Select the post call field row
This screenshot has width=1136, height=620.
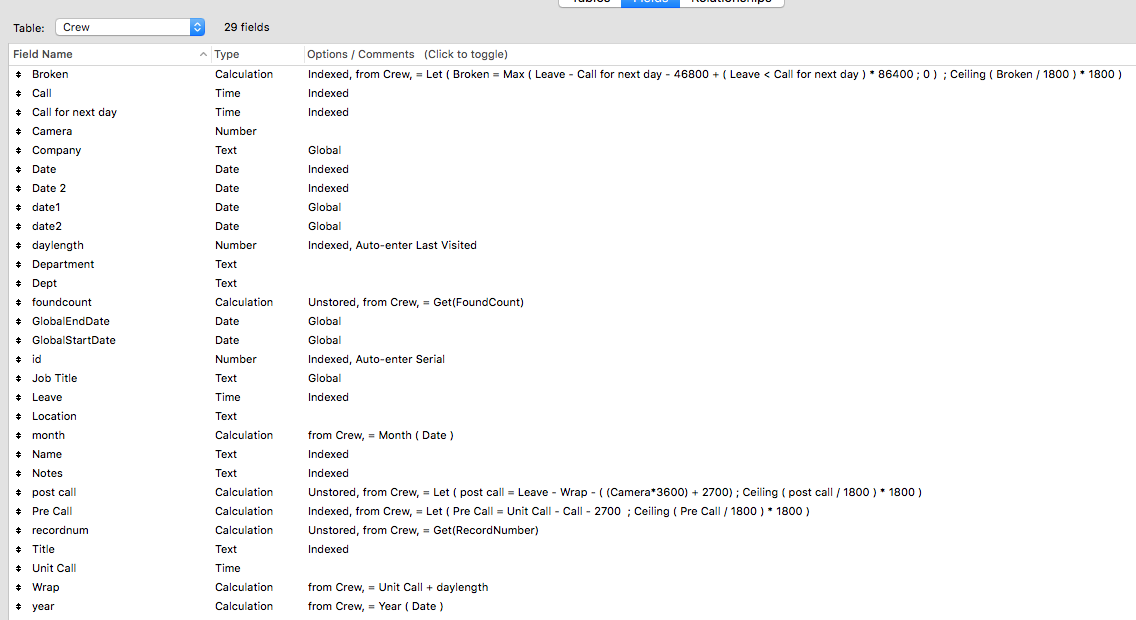click(572, 493)
